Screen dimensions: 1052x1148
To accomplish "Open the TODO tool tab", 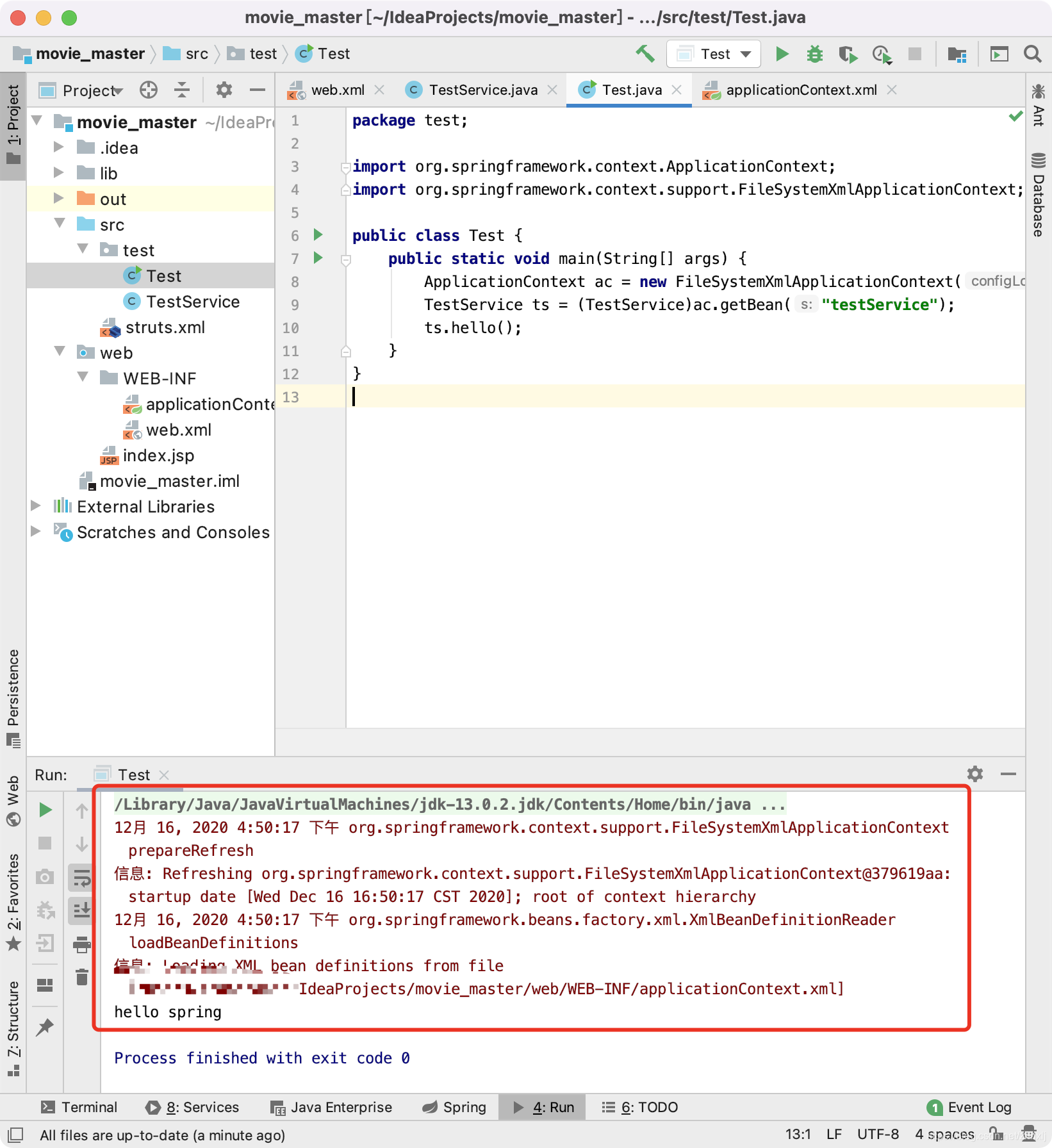I will 639,1107.
